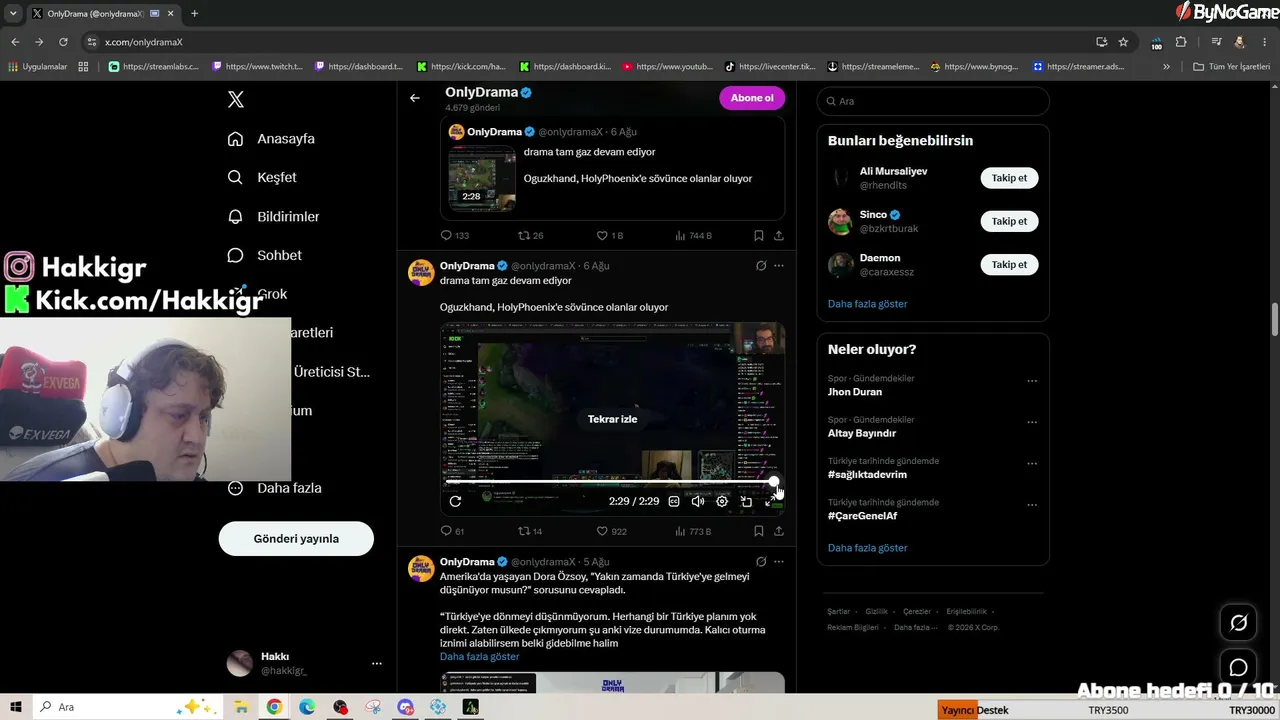Share the post with 773 B views
This screenshot has width=1280, height=720.
[779, 532]
